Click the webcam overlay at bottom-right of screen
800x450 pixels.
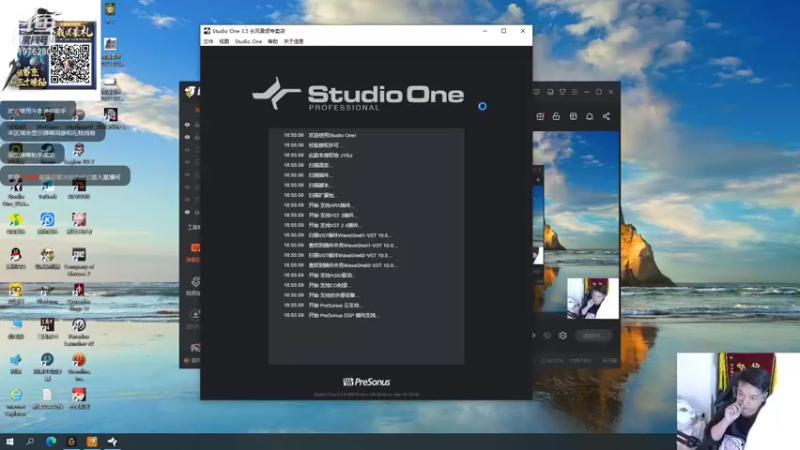tap(738, 401)
